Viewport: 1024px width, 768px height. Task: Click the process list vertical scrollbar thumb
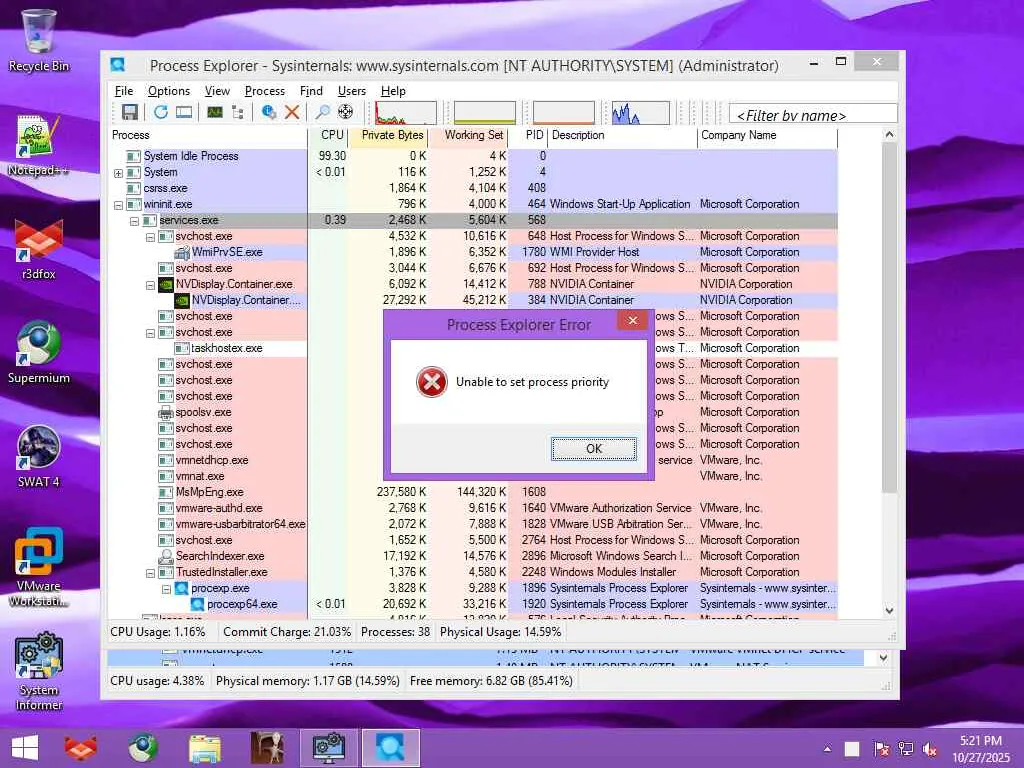coord(889,317)
